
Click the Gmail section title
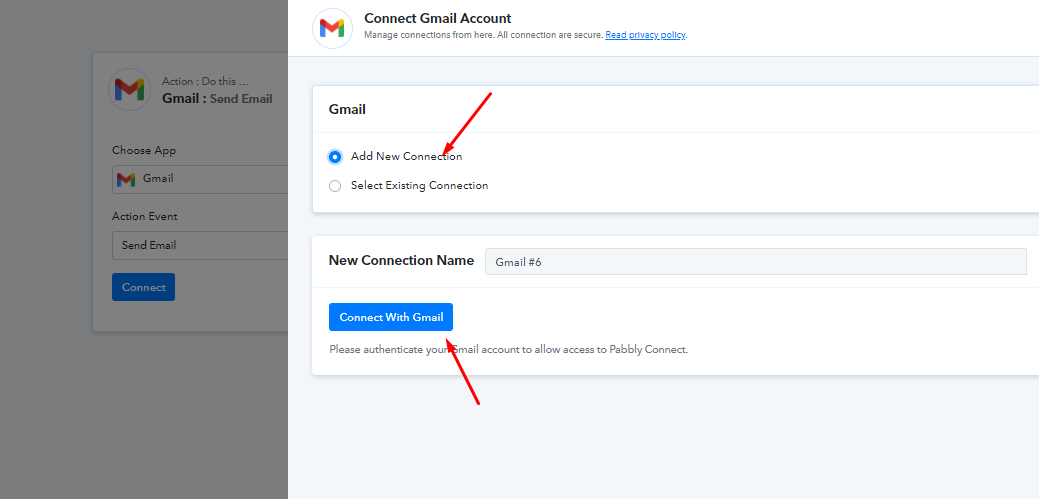(x=347, y=110)
